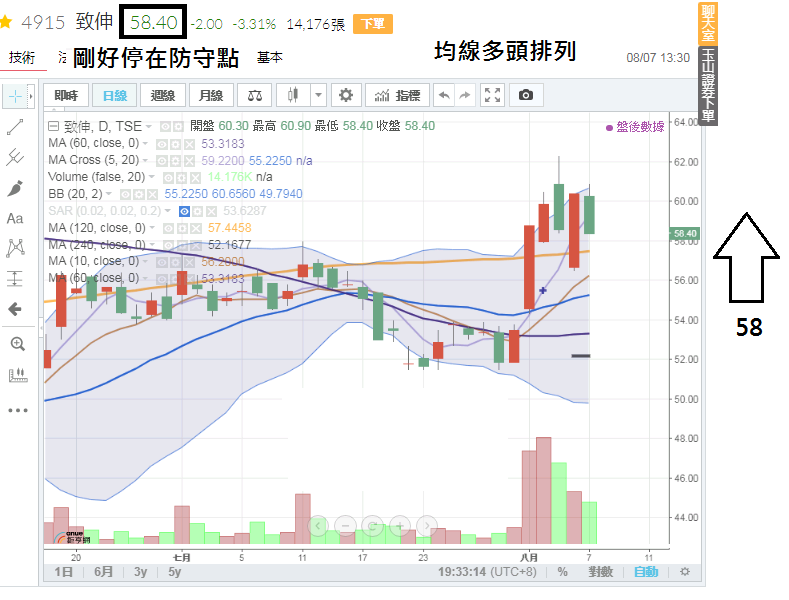Screen dimensions: 789x600
Task: Select the Aa text annotation tool
Action: pos(15,218)
